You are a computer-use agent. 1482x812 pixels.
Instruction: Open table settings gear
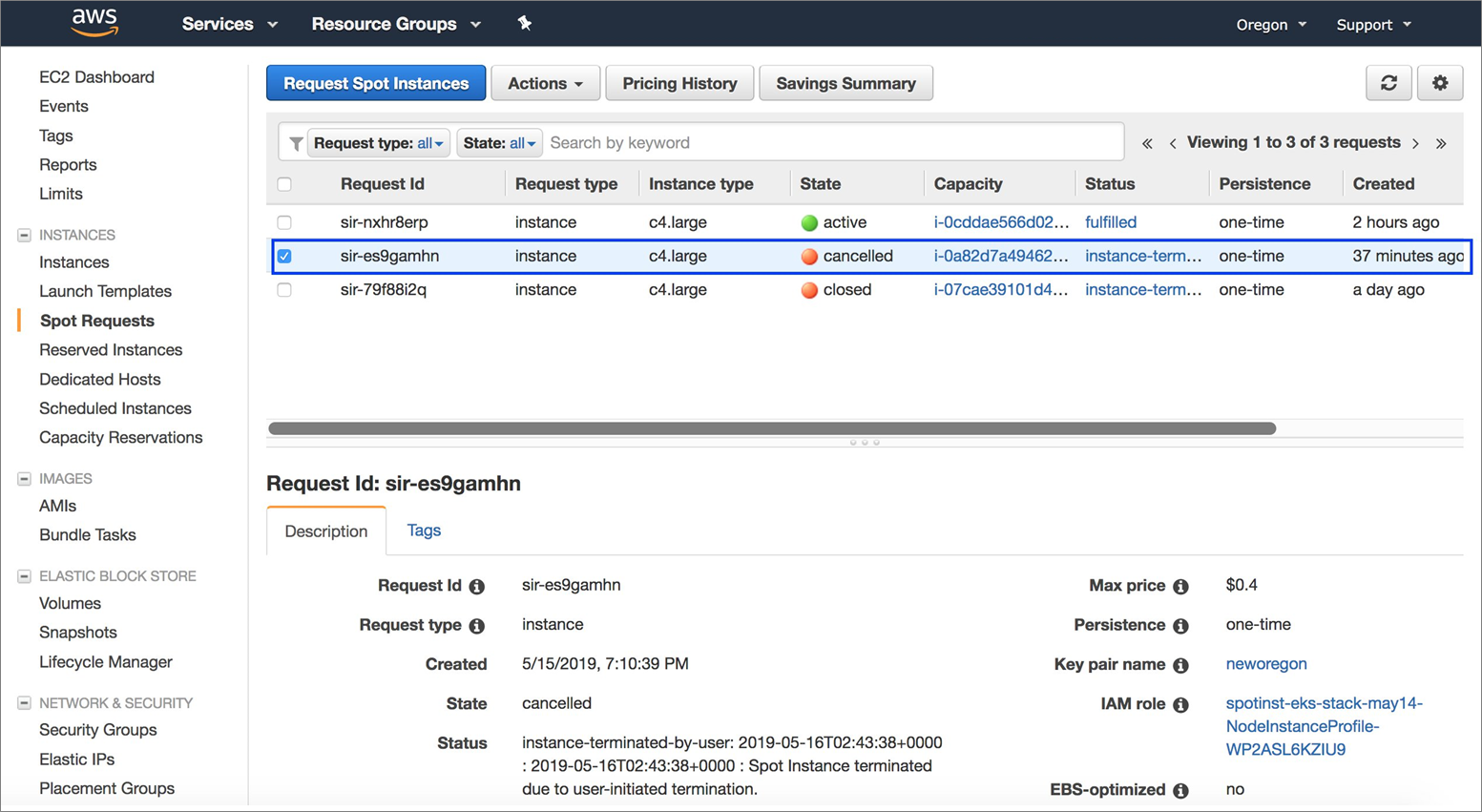(x=1440, y=83)
